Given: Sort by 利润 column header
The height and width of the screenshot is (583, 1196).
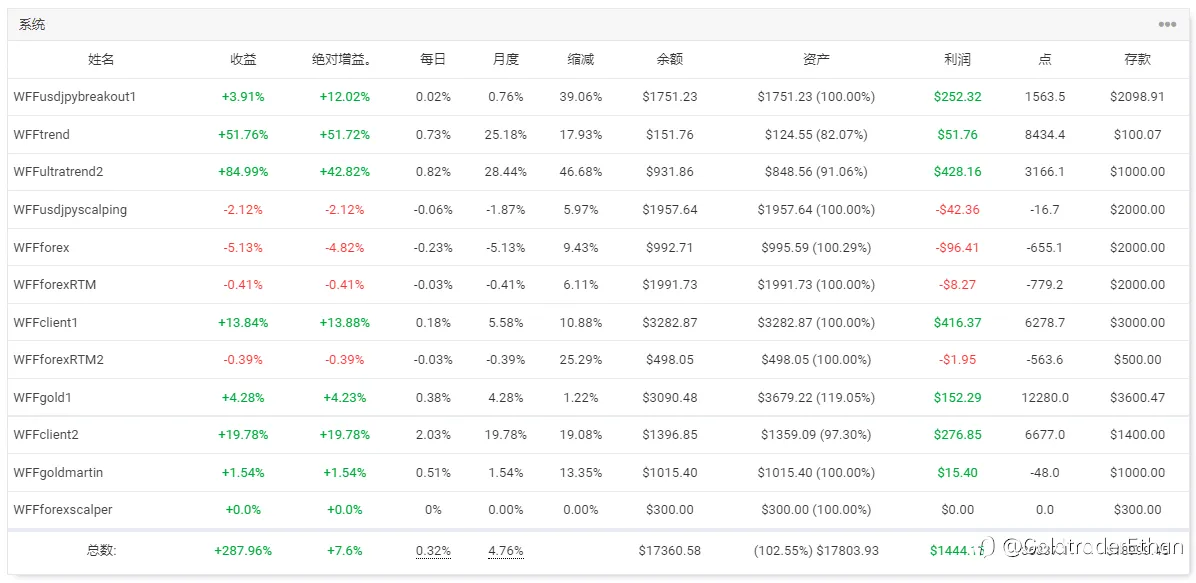Looking at the screenshot, I should [957, 60].
